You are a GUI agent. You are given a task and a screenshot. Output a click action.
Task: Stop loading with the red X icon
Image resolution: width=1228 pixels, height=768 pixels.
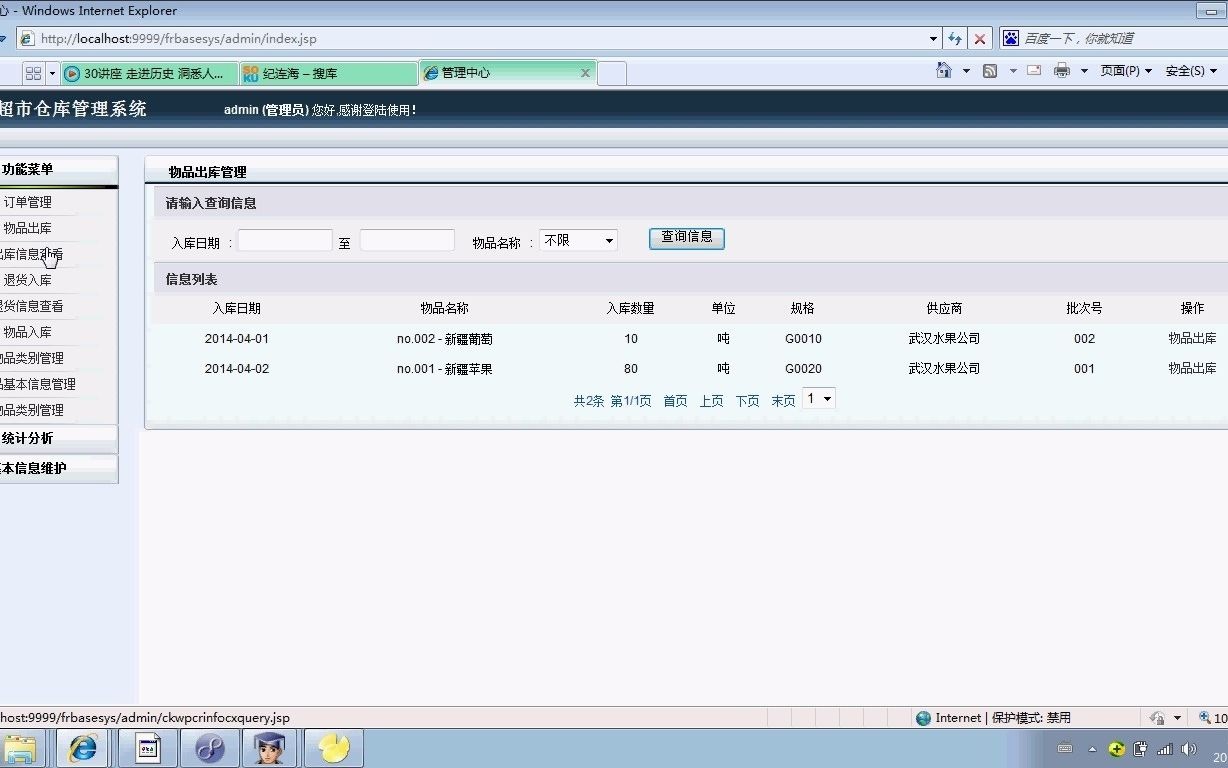click(978, 38)
